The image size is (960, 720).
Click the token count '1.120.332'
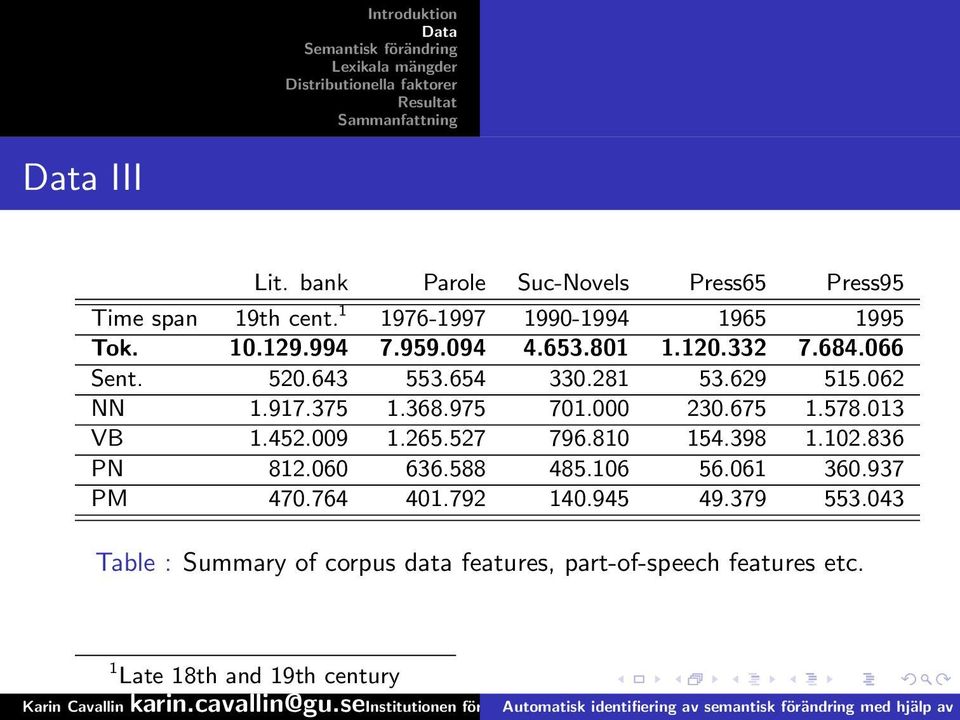click(713, 348)
